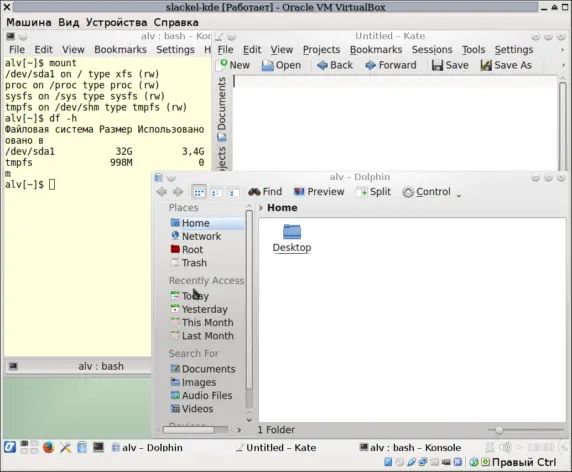This screenshot has height=472, width=572.
Task: Open Kate Projects menu
Action: (x=321, y=50)
